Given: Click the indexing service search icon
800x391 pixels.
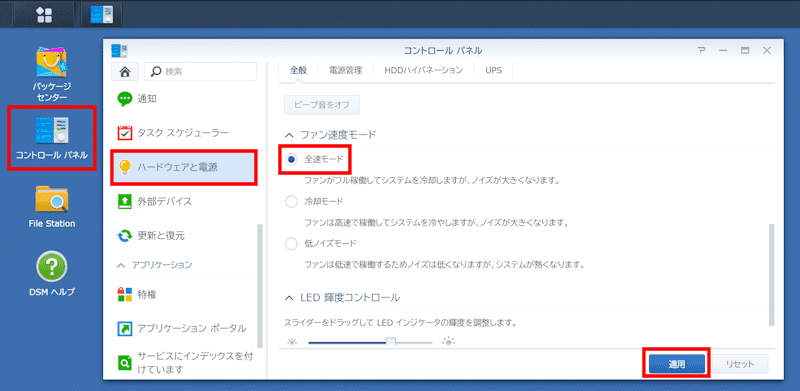Looking at the screenshot, I should coord(125,362).
